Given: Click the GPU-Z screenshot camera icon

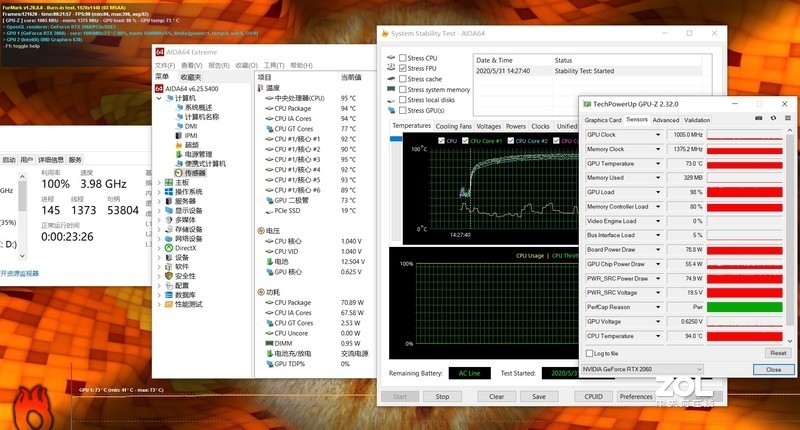Looking at the screenshot, I should tap(758, 119).
